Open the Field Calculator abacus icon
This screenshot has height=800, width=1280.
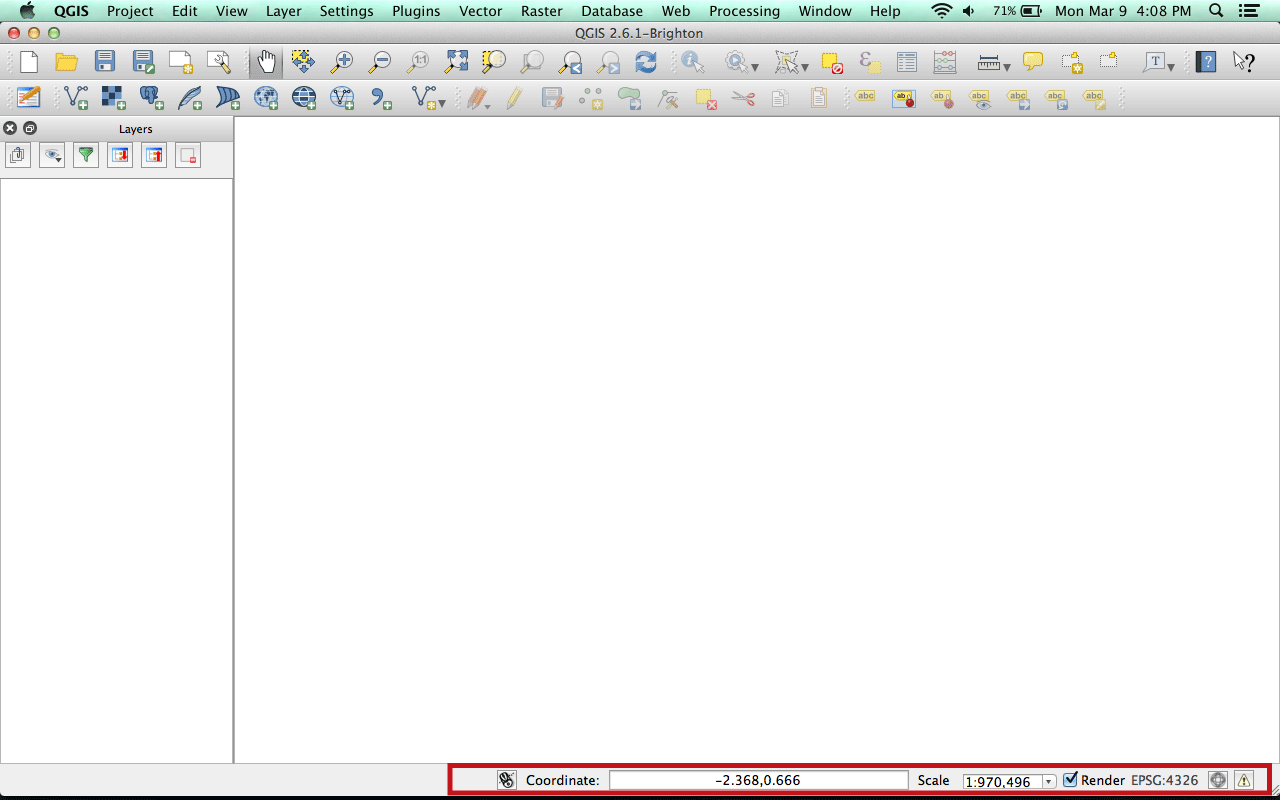945,62
